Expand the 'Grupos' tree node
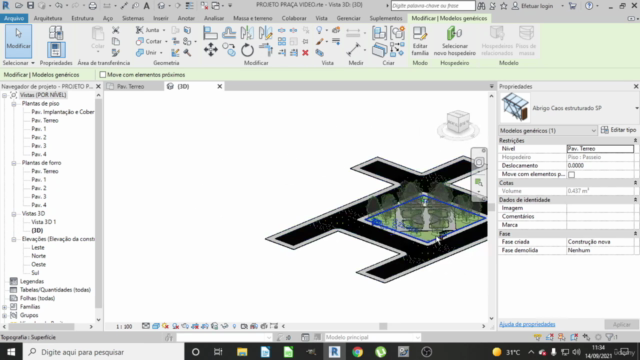Viewport: 640px width, 360px height. point(4,316)
